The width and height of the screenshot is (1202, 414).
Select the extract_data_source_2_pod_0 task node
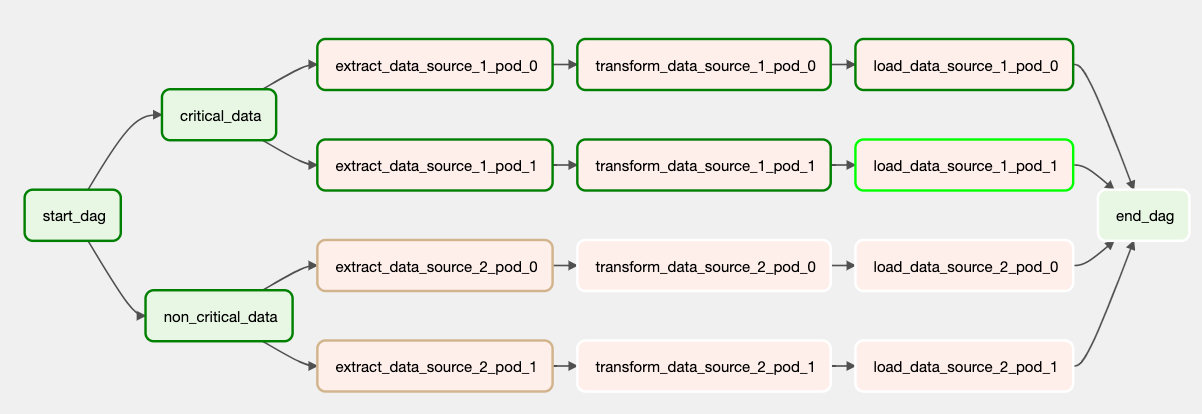click(x=435, y=266)
